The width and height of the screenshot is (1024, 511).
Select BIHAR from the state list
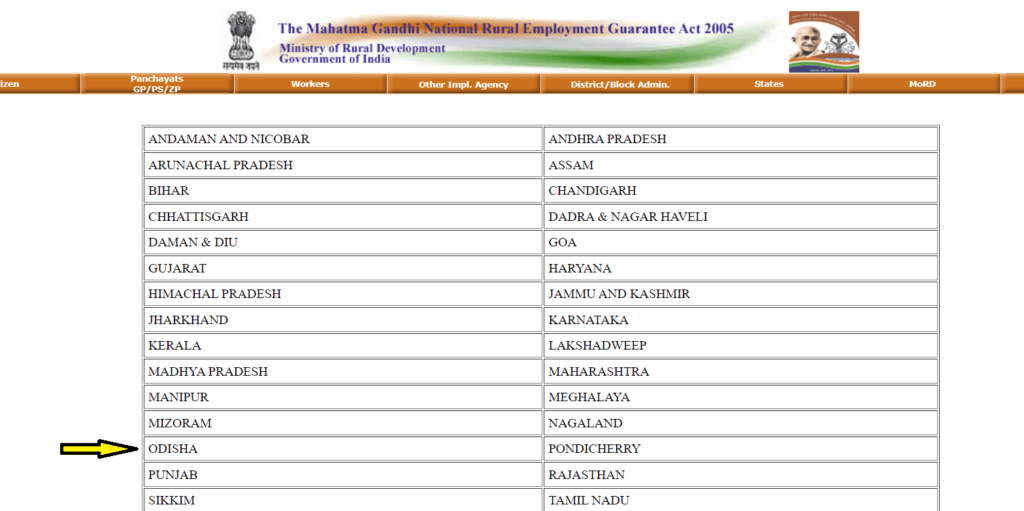[168, 191]
